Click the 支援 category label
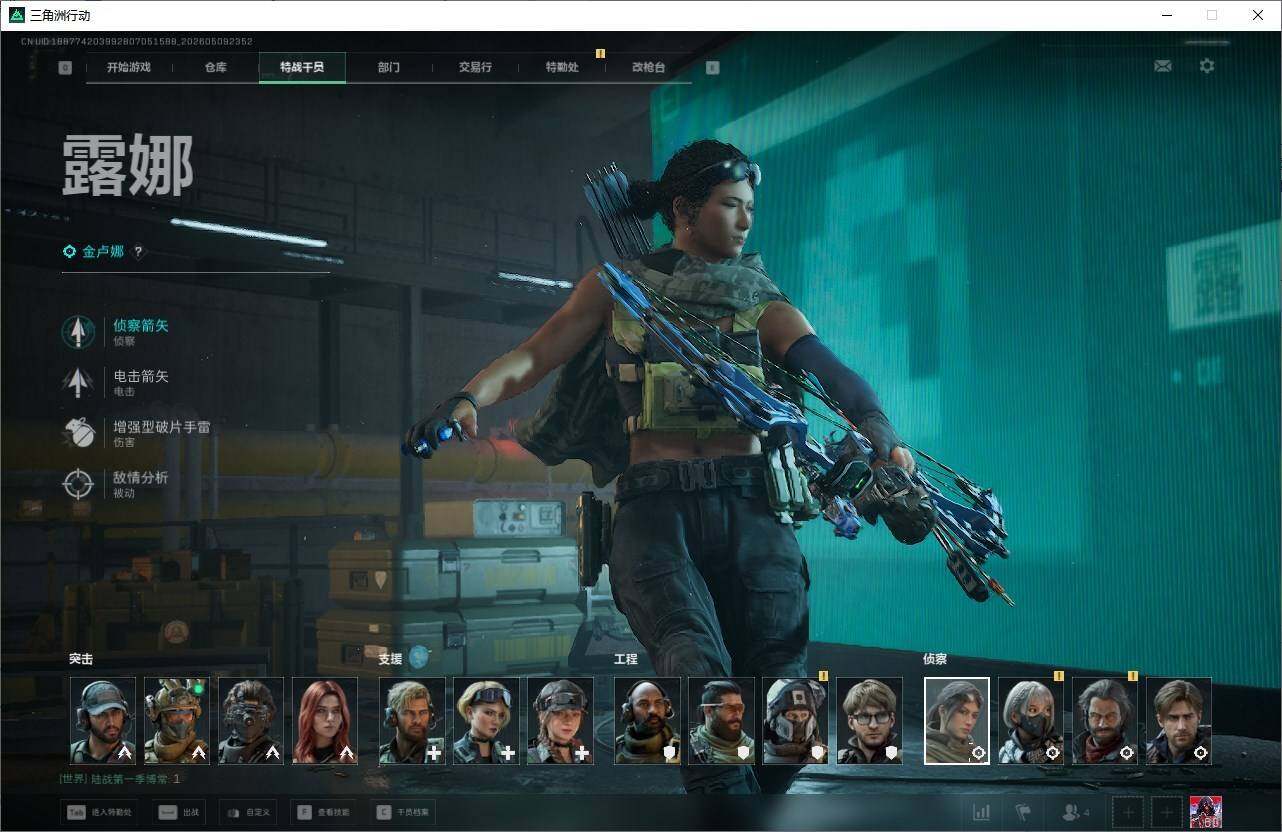This screenshot has height=832, width=1282. [390, 659]
